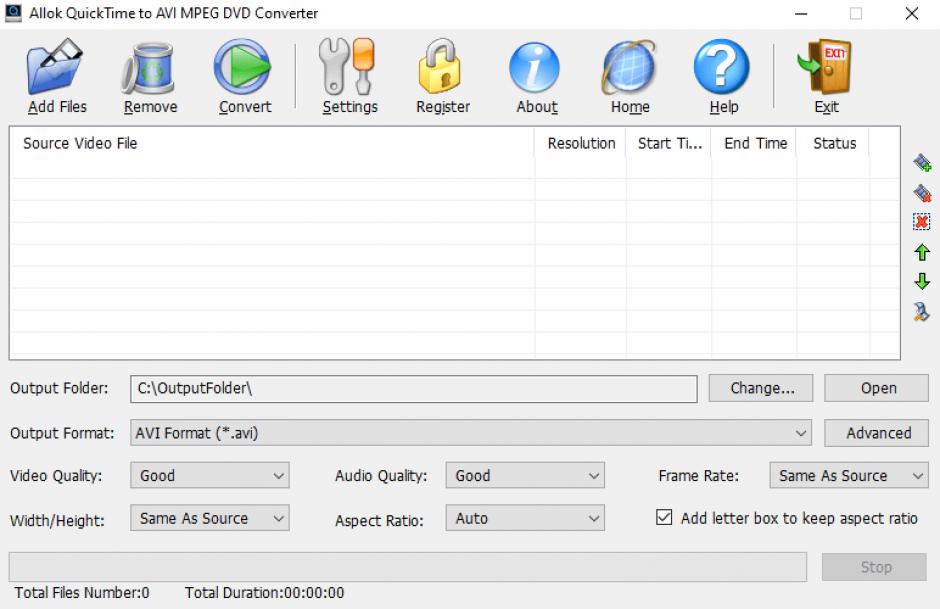Click the Advanced button
Screen dimensions: 940x609
(878, 433)
